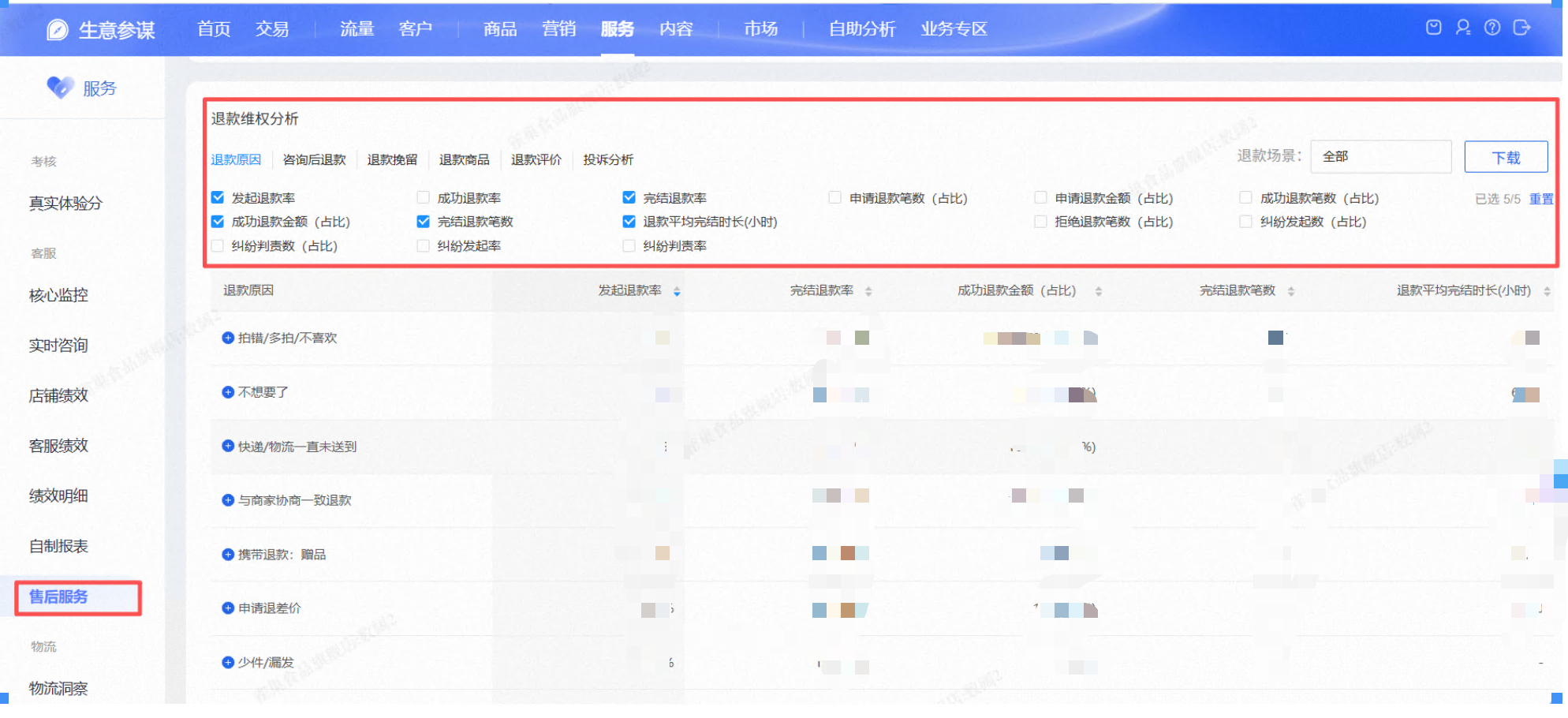Sort by 成功退款金额 (占比) column arrows
Image resolution: width=1568 pixels, height=718 pixels.
1099,291
